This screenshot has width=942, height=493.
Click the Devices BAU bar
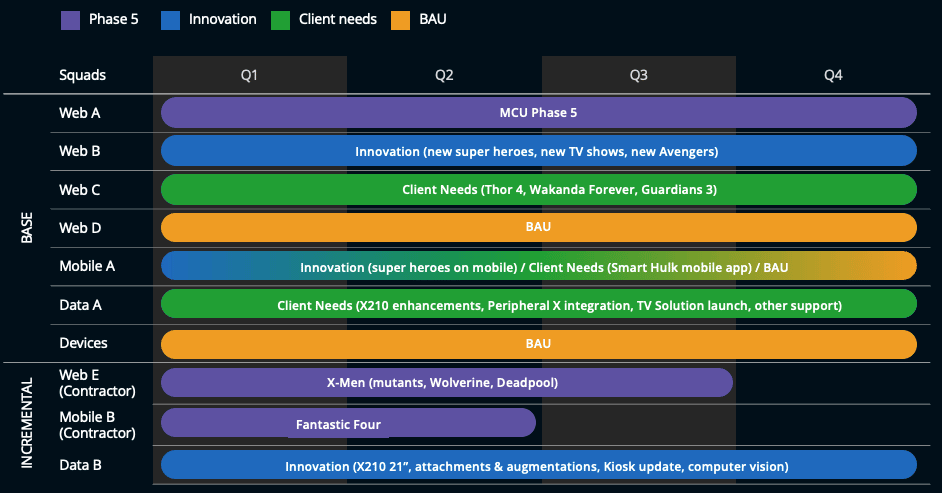click(x=539, y=344)
